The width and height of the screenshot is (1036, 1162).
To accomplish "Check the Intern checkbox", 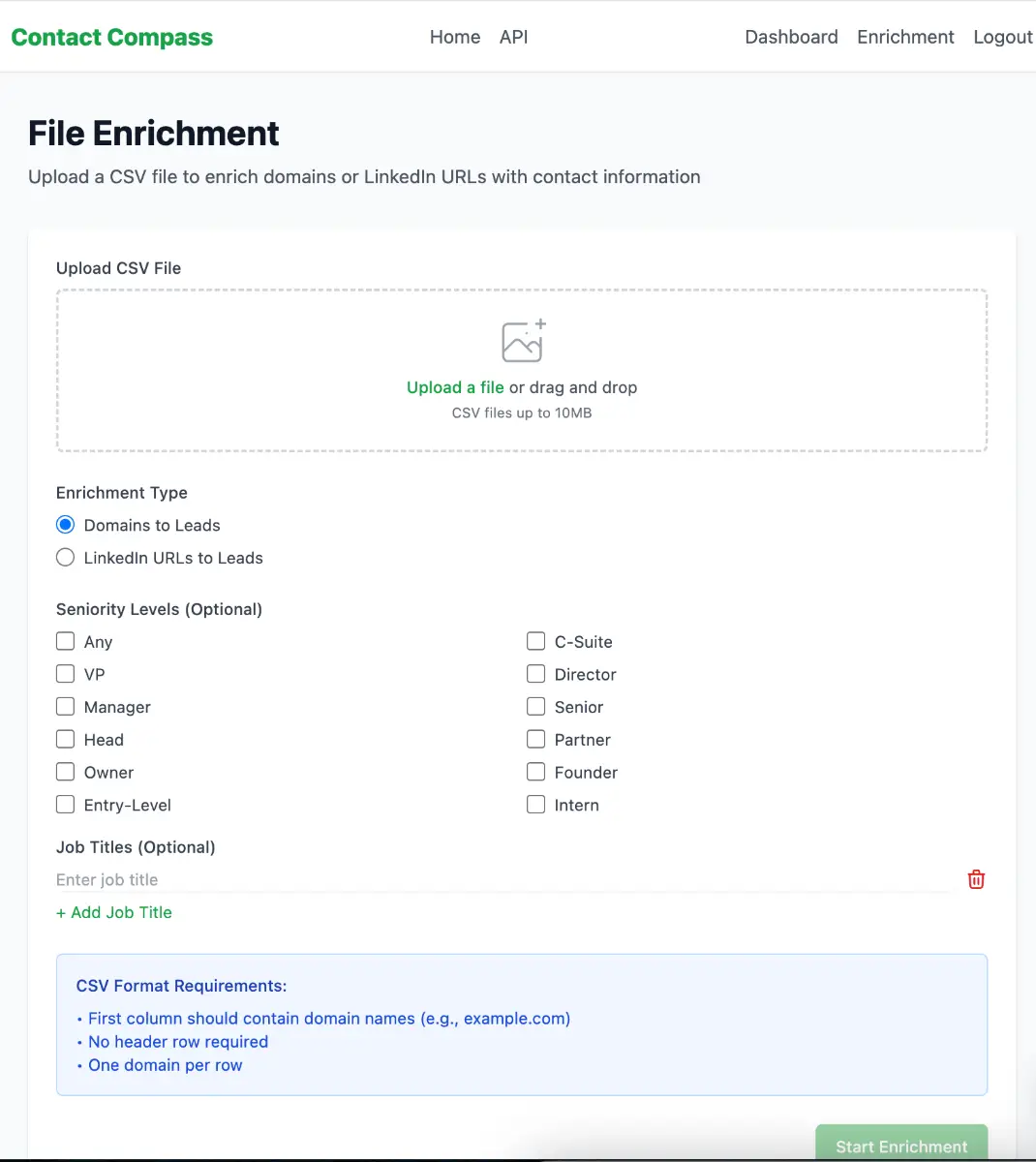I will [x=536, y=805].
